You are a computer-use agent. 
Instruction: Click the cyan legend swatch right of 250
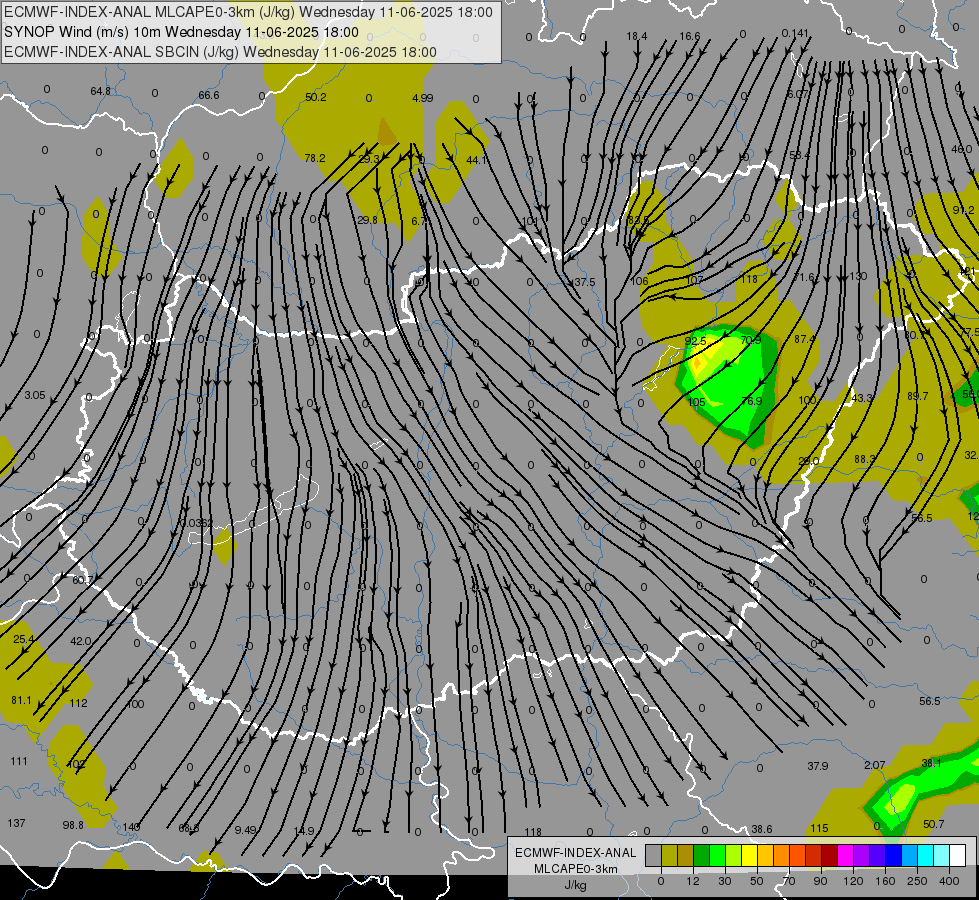click(925, 855)
